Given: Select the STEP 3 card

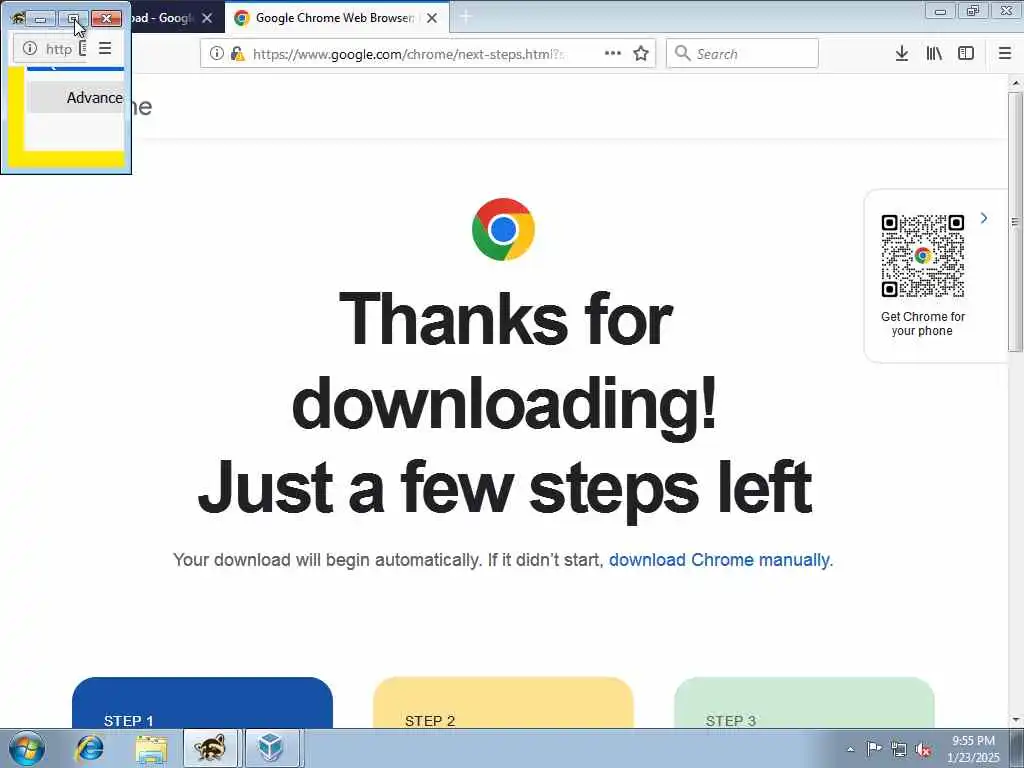Looking at the screenshot, I should pos(805,703).
